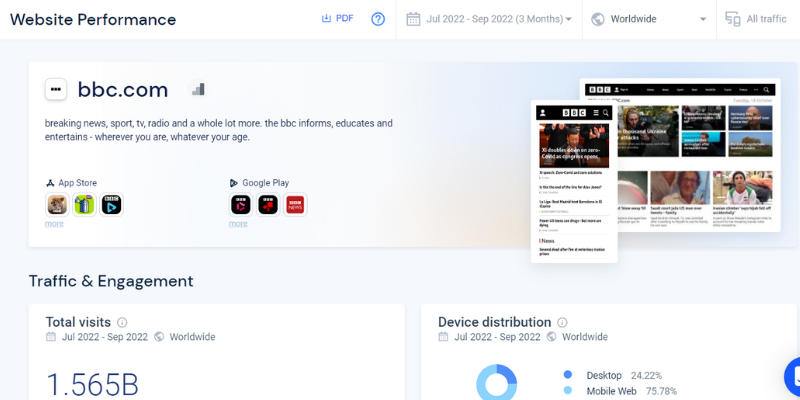Click the more link under Google Play
The width and height of the screenshot is (800, 400).
pyautogui.click(x=238, y=223)
